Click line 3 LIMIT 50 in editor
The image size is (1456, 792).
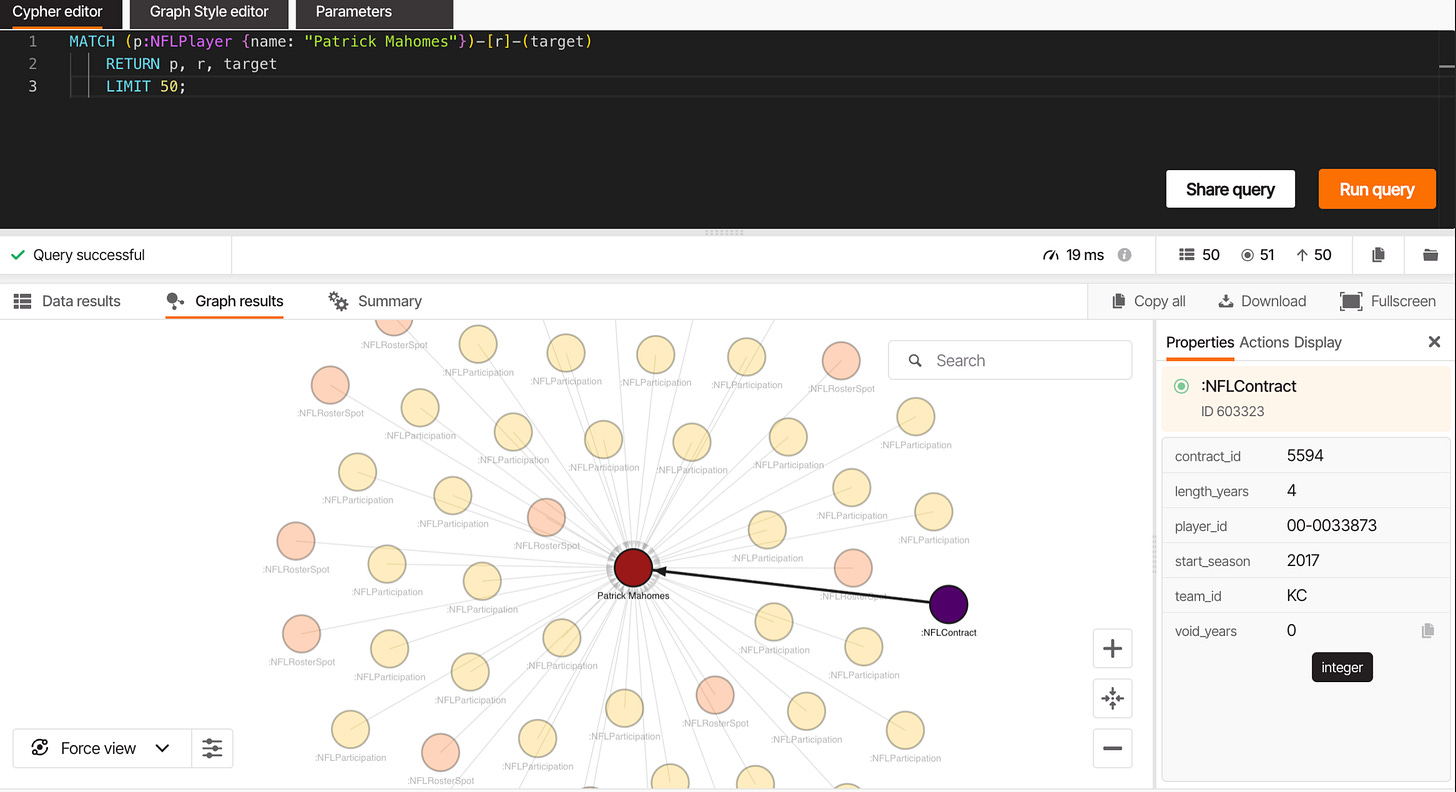point(146,86)
